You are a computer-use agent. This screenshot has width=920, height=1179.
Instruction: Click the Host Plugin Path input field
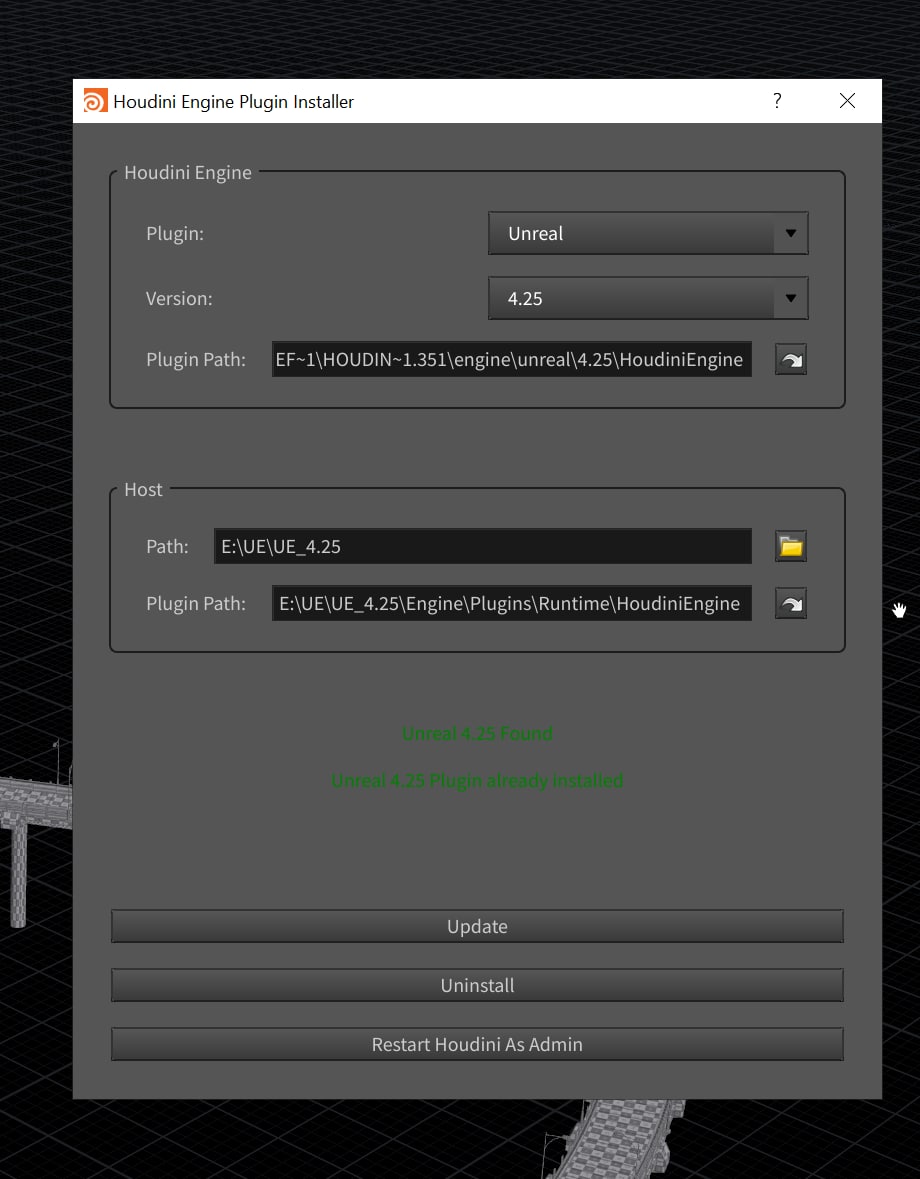[x=512, y=603]
